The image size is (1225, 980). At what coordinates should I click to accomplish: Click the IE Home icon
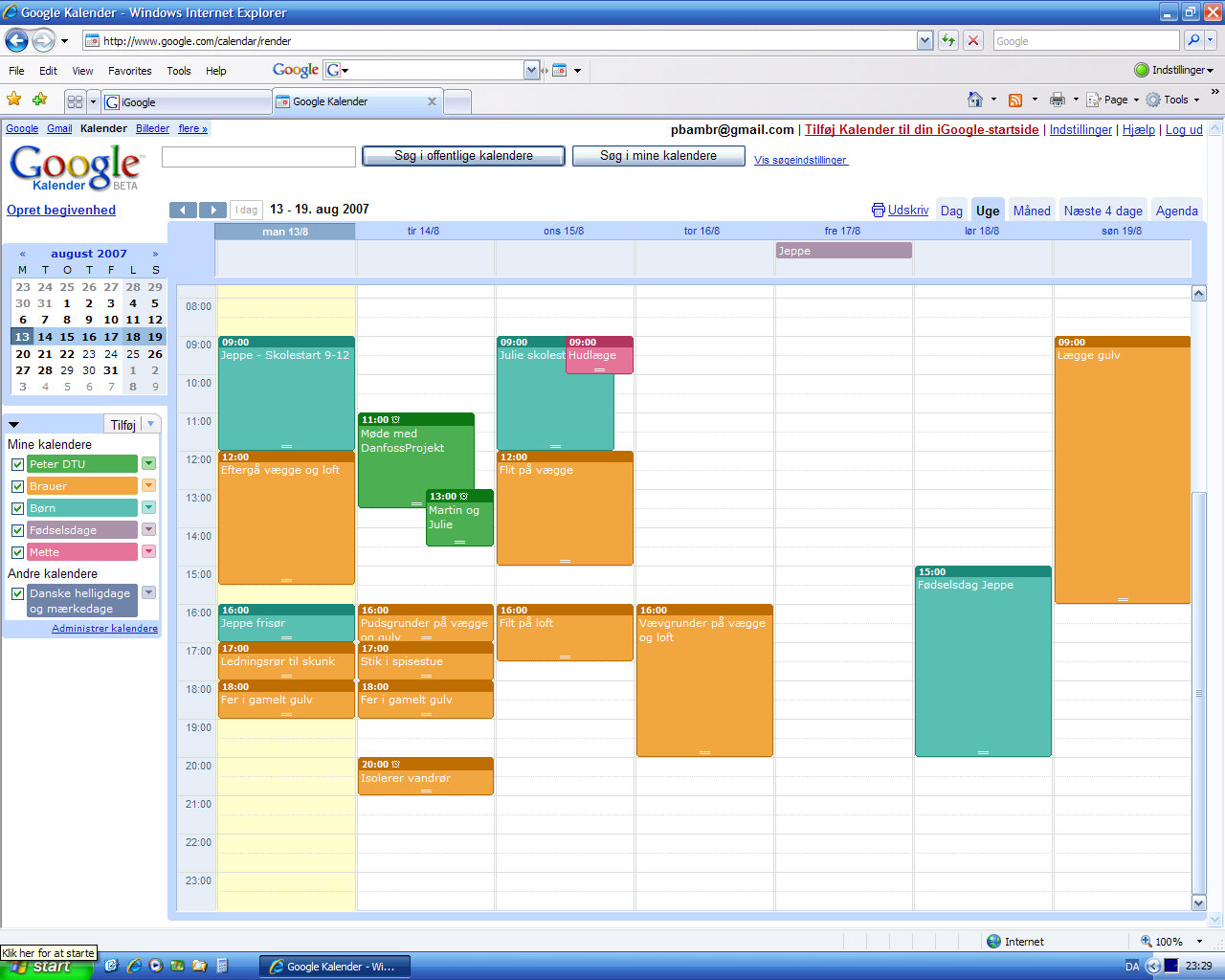tap(975, 100)
